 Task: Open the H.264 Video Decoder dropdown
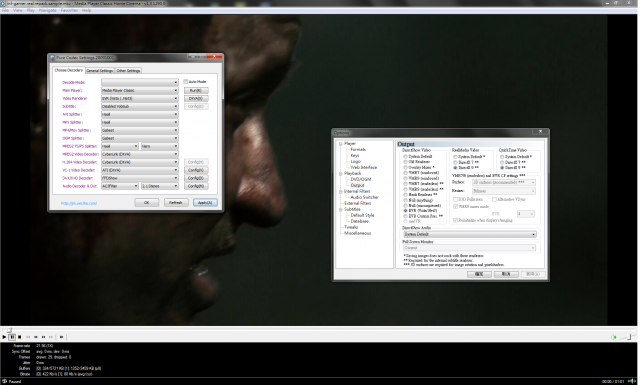pos(140,162)
